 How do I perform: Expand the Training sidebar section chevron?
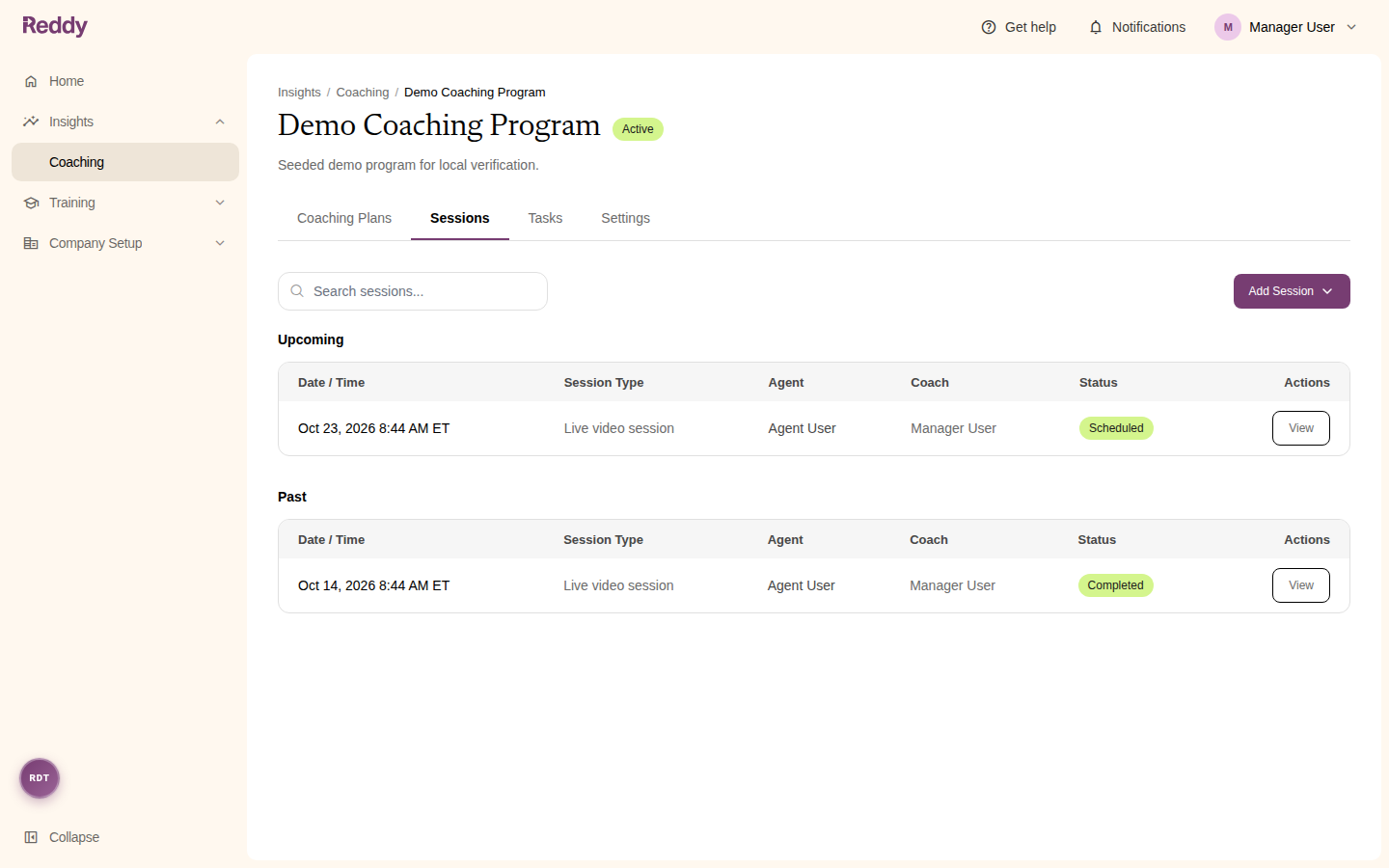click(220, 203)
